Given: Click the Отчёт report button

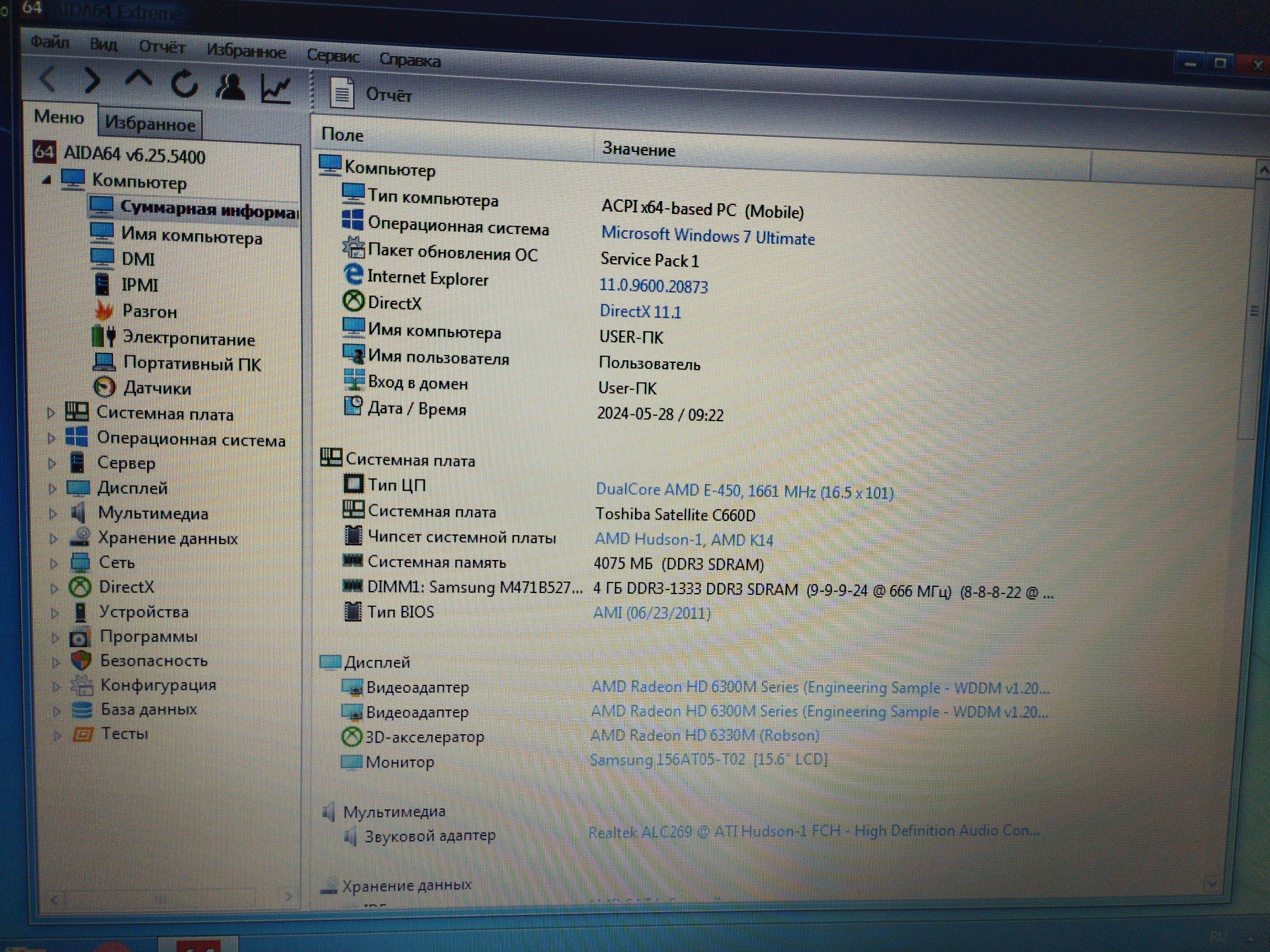Looking at the screenshot, I should [371, 94].
